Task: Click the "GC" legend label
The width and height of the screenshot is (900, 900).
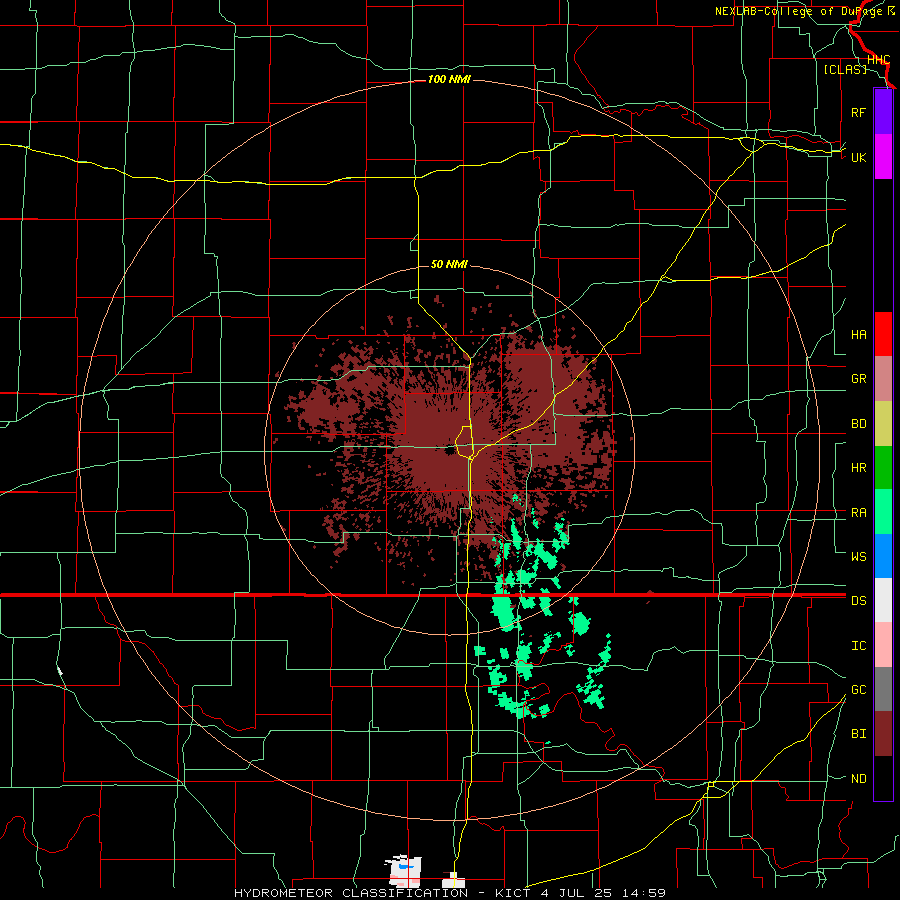Action: (858, 690)
